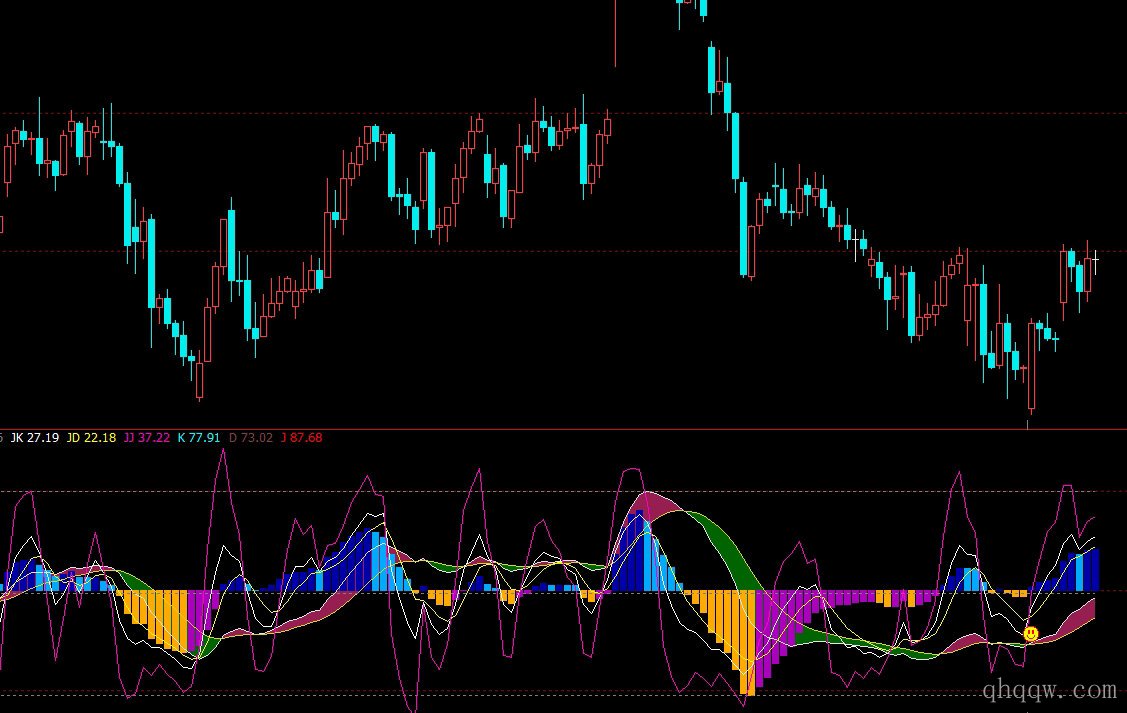
Task: Open the qhqqw.com watermark link
Action: (1042, 689)
